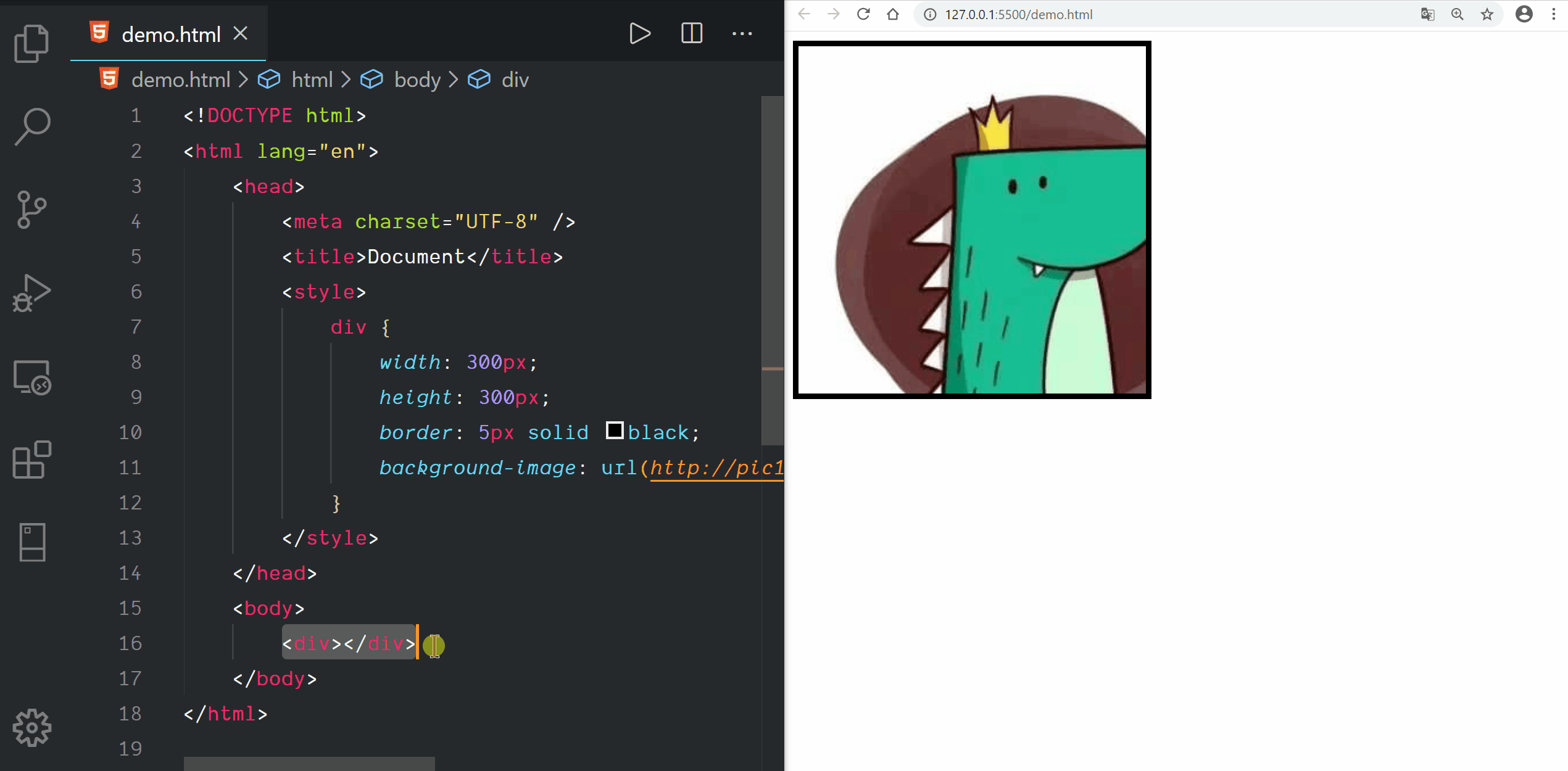Open Remote Explorer view

(31, 377)
